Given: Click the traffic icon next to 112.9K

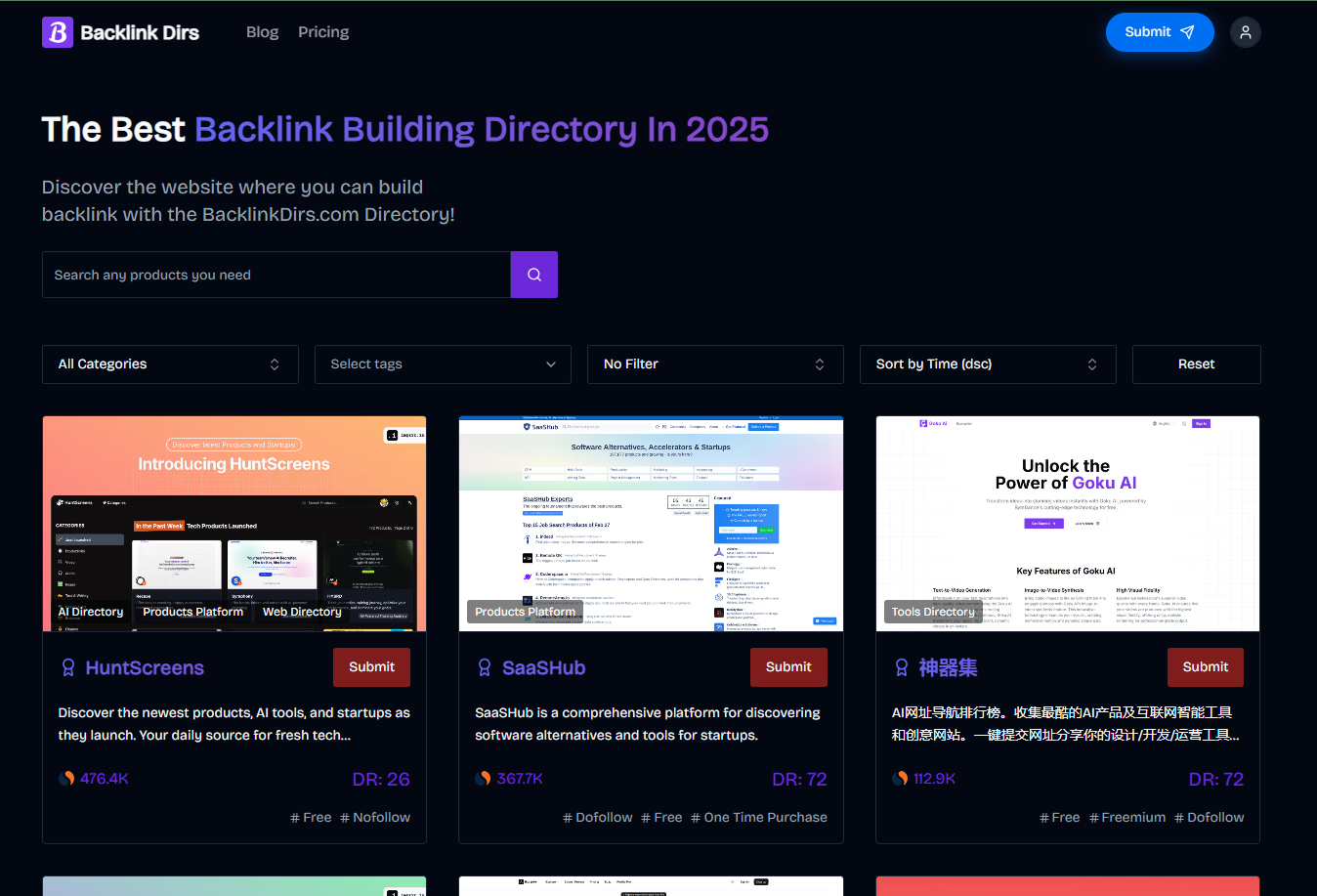Looking at the screenshot, I should 900,779.
